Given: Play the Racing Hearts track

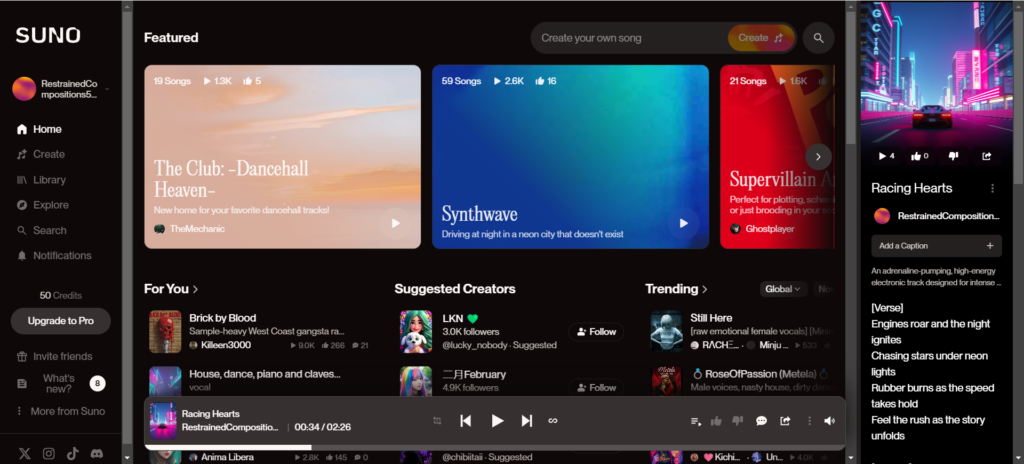Looking at the screenshot, I should pos(497,421).
